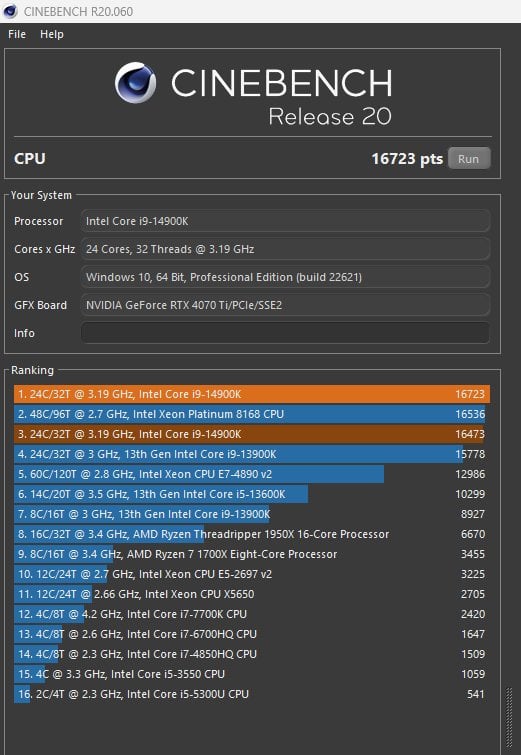Select the Xeon E7-4890 v2 ranking row
Viewport: 521px width, 755px height.
click(252, 474)
